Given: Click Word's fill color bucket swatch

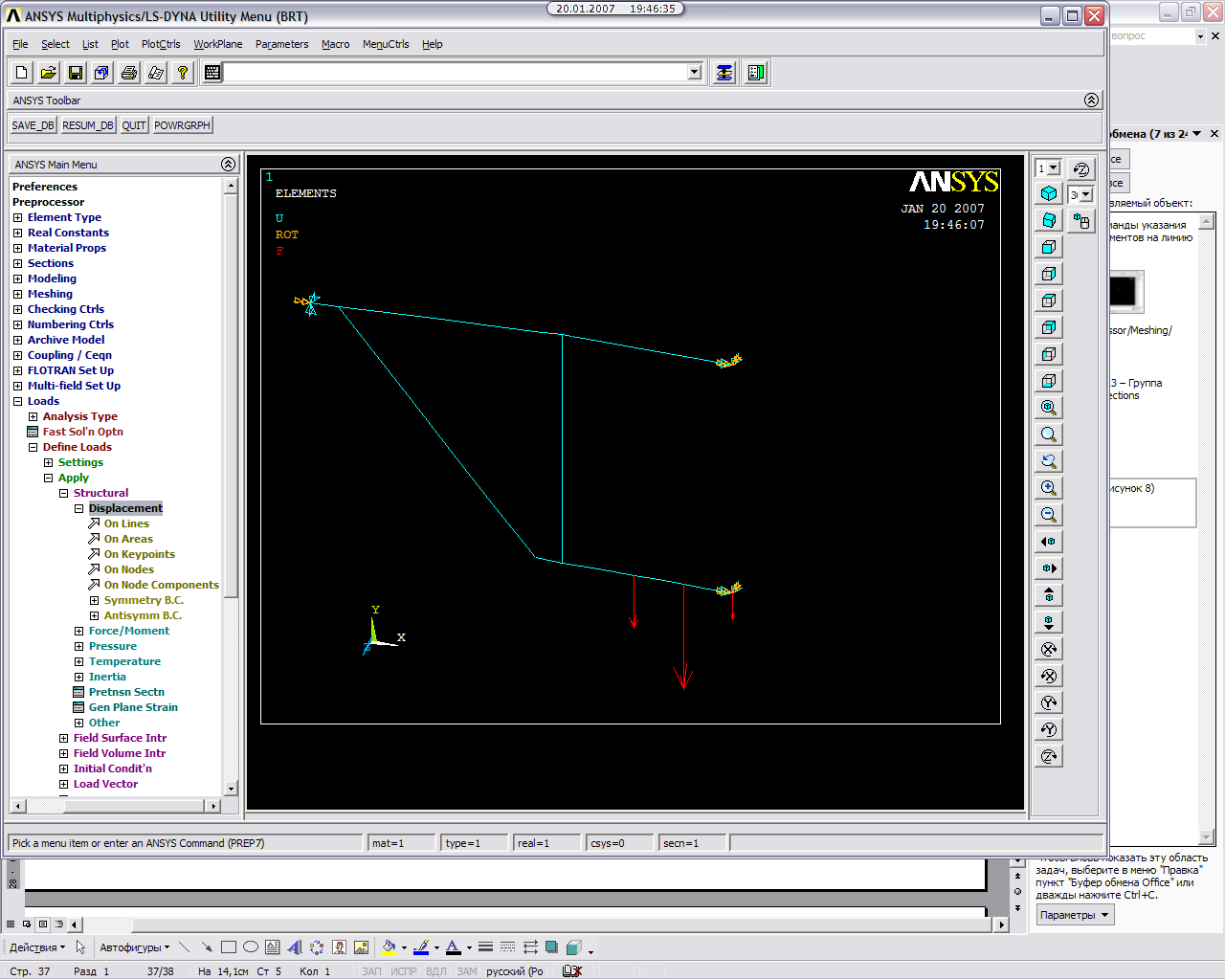Looking at the screenshot, I should [x=388, y=947].
